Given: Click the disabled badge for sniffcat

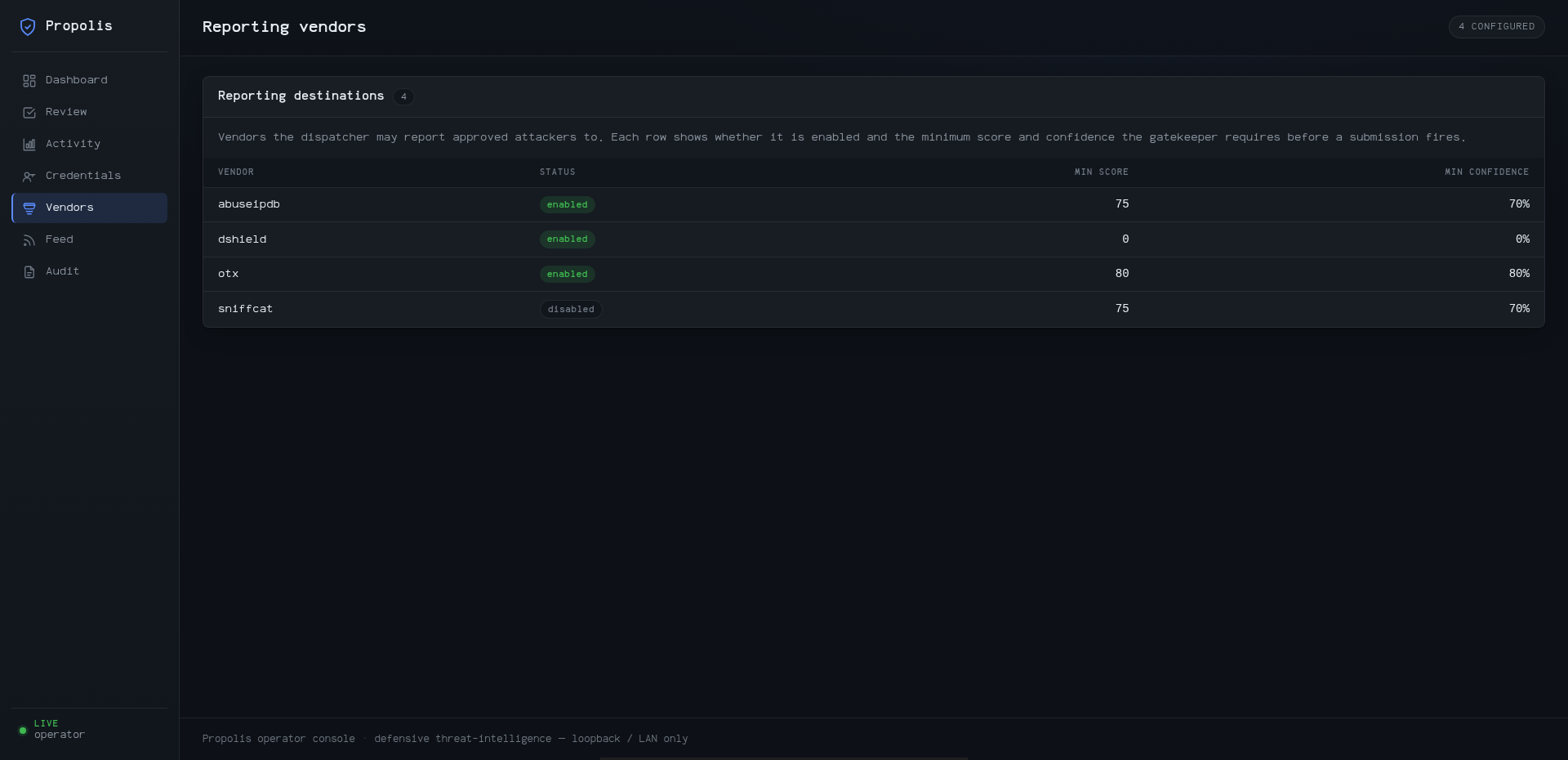Looking at the screenshot, I should [x=571, y=310].
